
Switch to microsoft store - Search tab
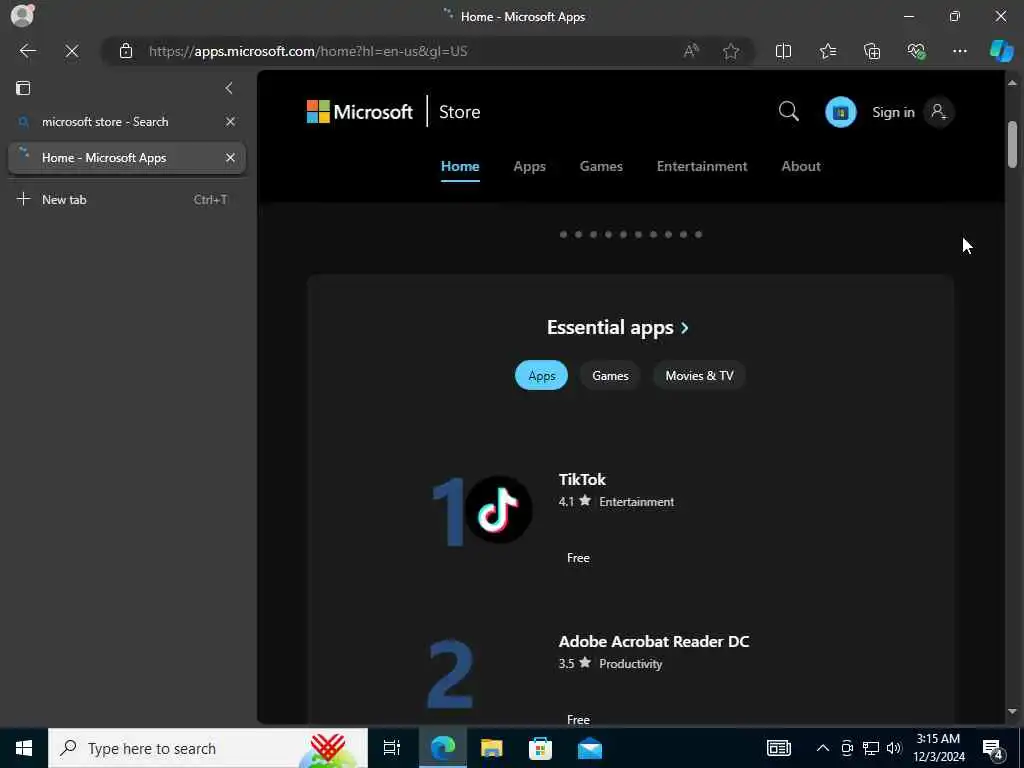pos(127,121)
